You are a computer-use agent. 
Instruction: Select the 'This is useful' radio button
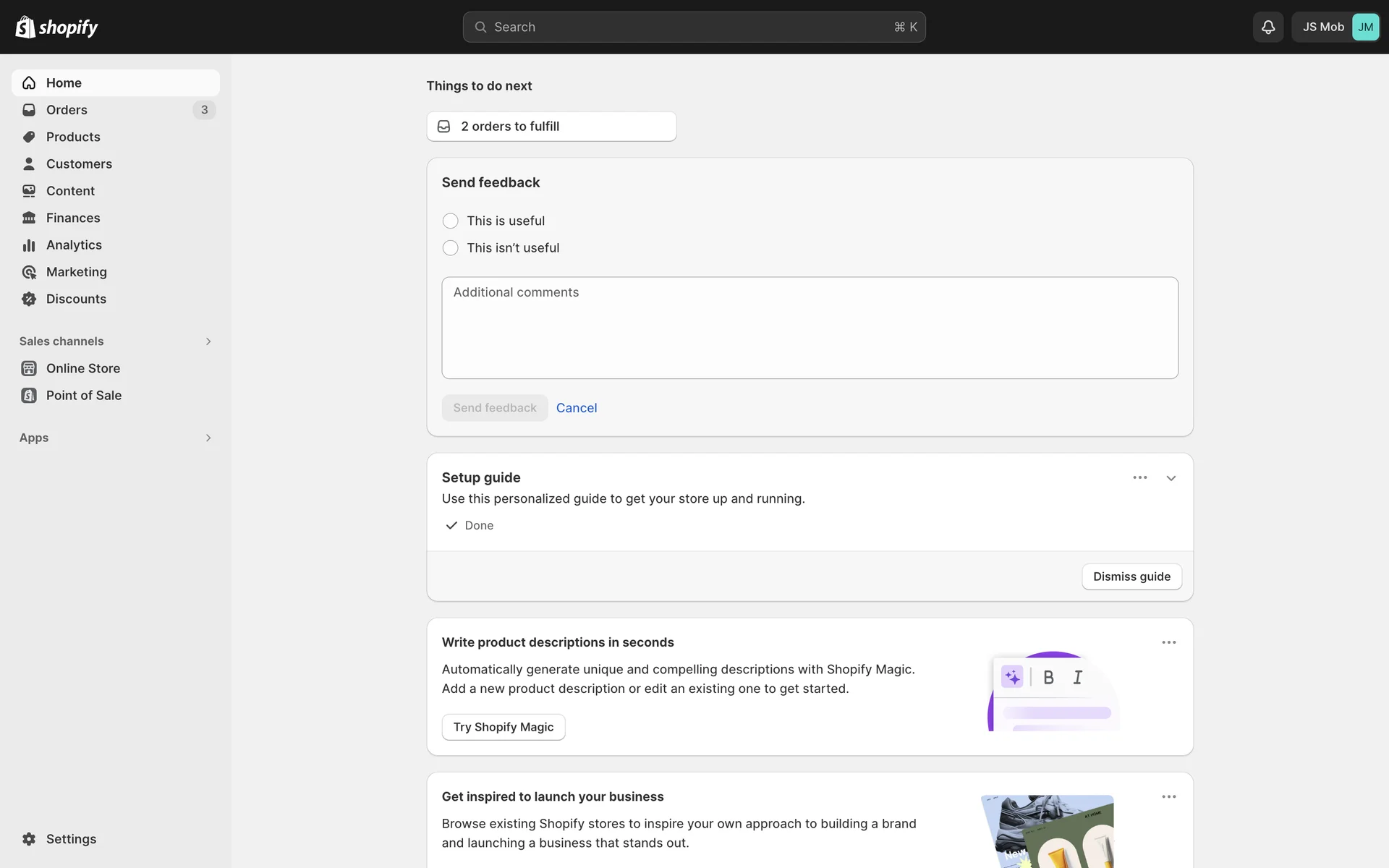pyautogui.click(x=450, y=221)
